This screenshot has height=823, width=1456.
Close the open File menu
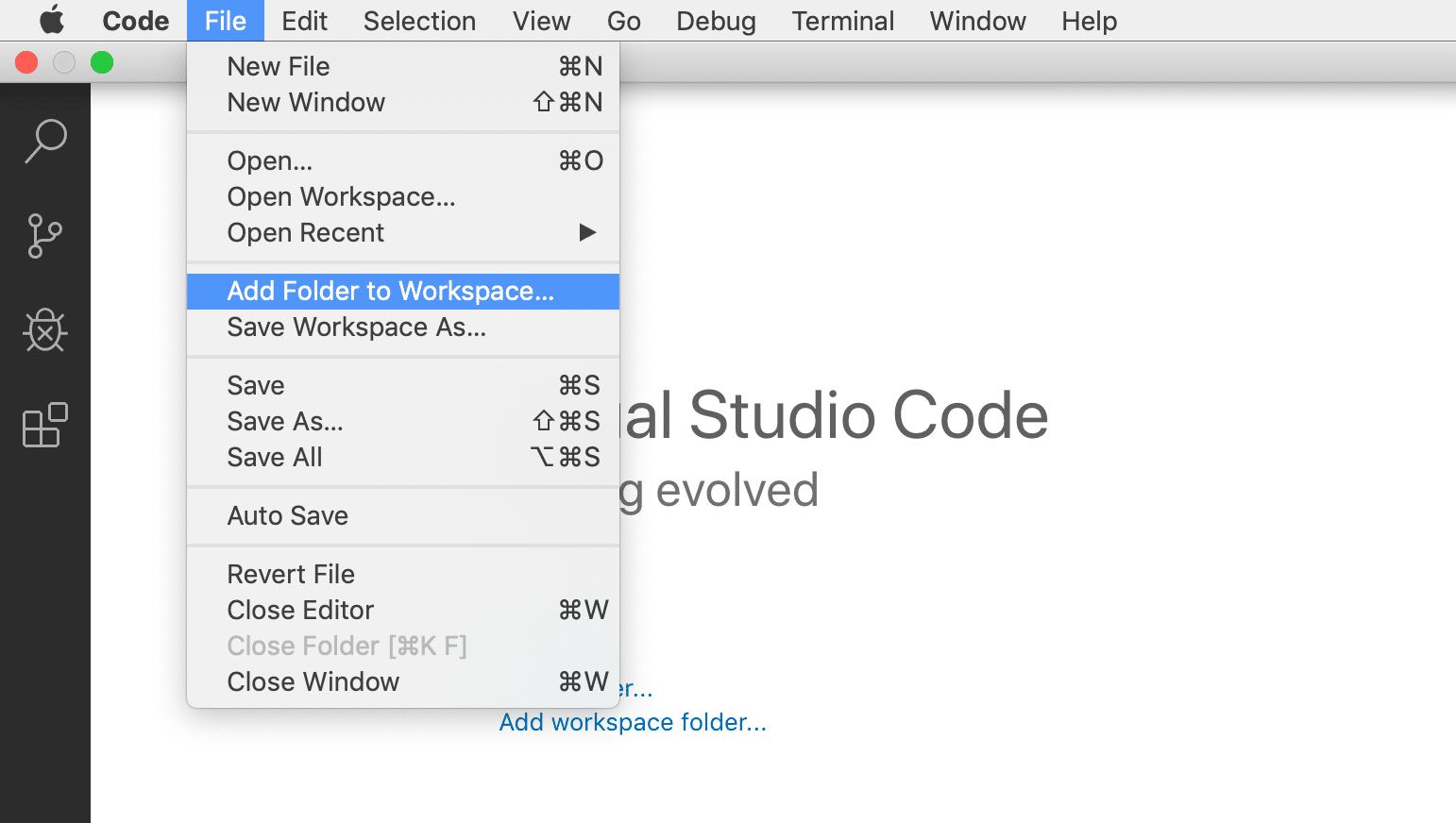tap(226, 21)
